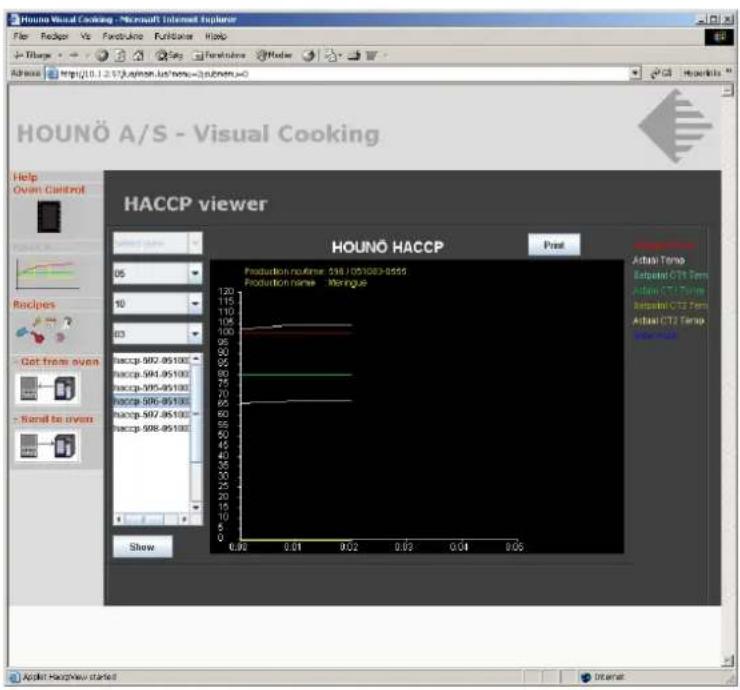Select haccp-595 file in the list
Viewport: 740px width, 690px height.
tap(151, 387)
